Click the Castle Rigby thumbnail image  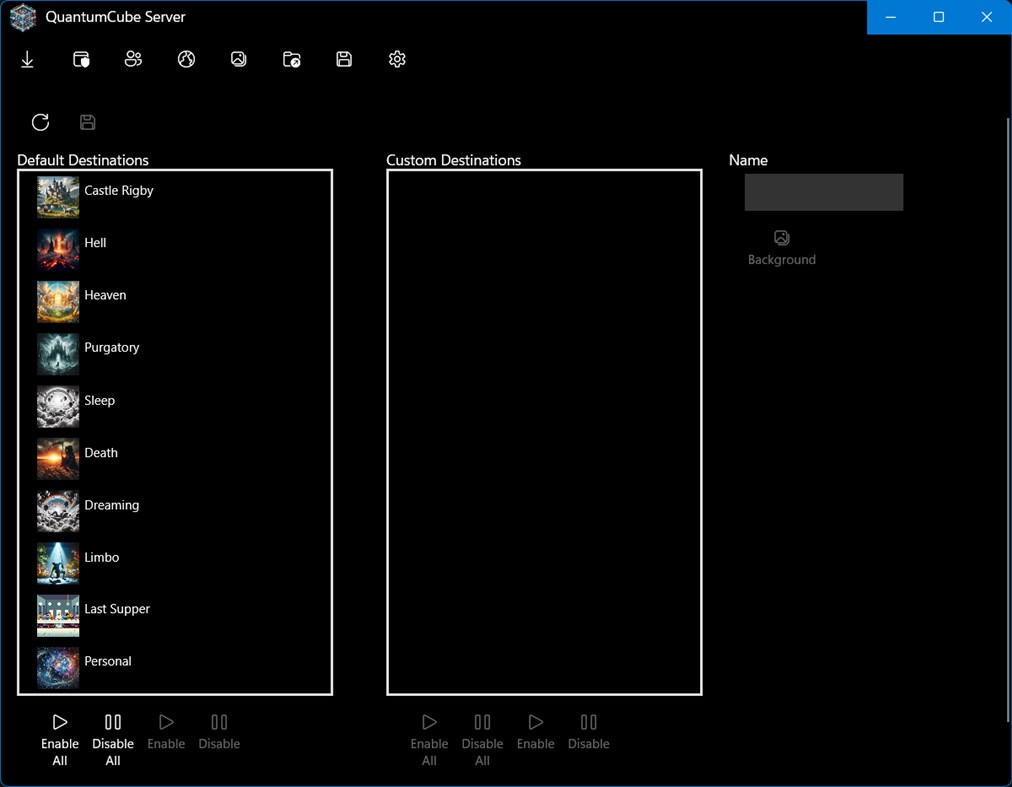(57, 196)
